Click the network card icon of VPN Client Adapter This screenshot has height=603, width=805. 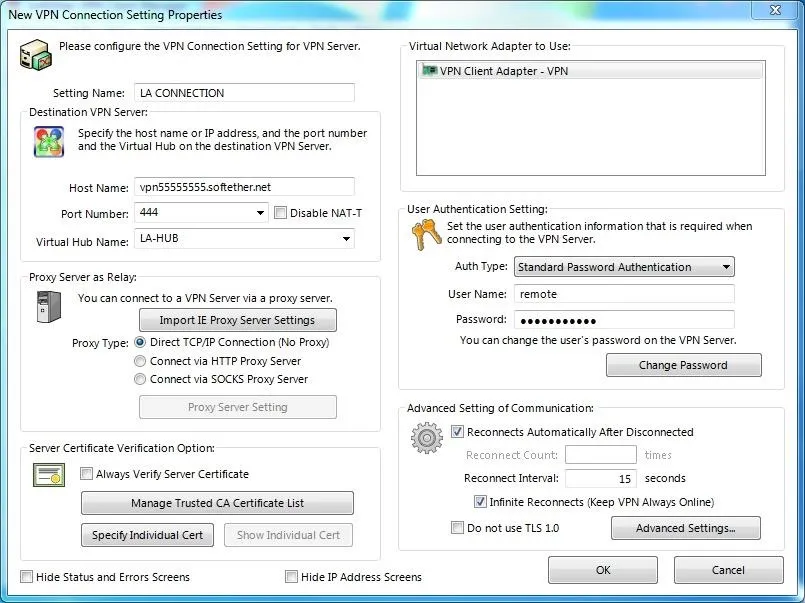pos(429,70)
